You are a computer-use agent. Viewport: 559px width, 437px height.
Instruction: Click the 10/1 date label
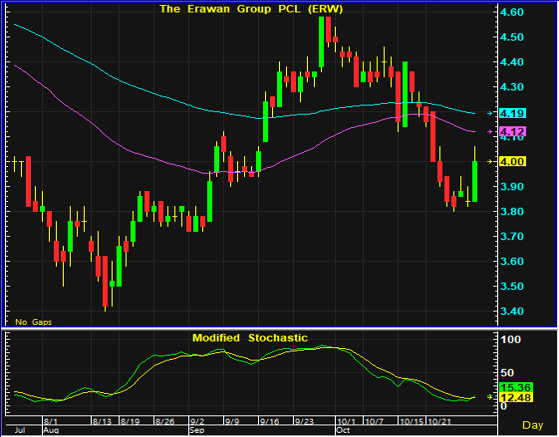point(346,422)
